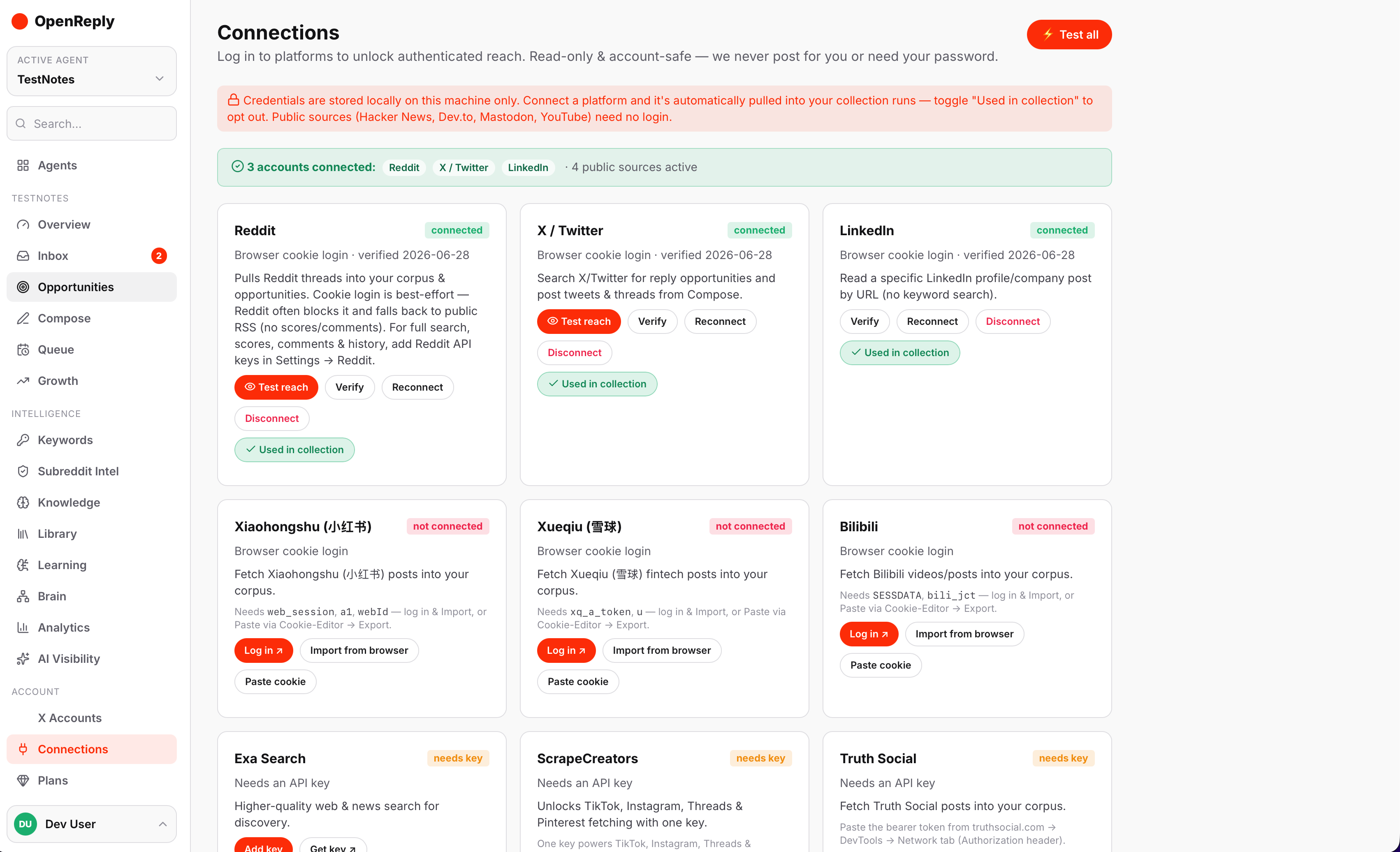Image resolution: width=1400 pixels, height=852 pixels.
Task: Click the Library books icon
Action: [x=23, y=533]
